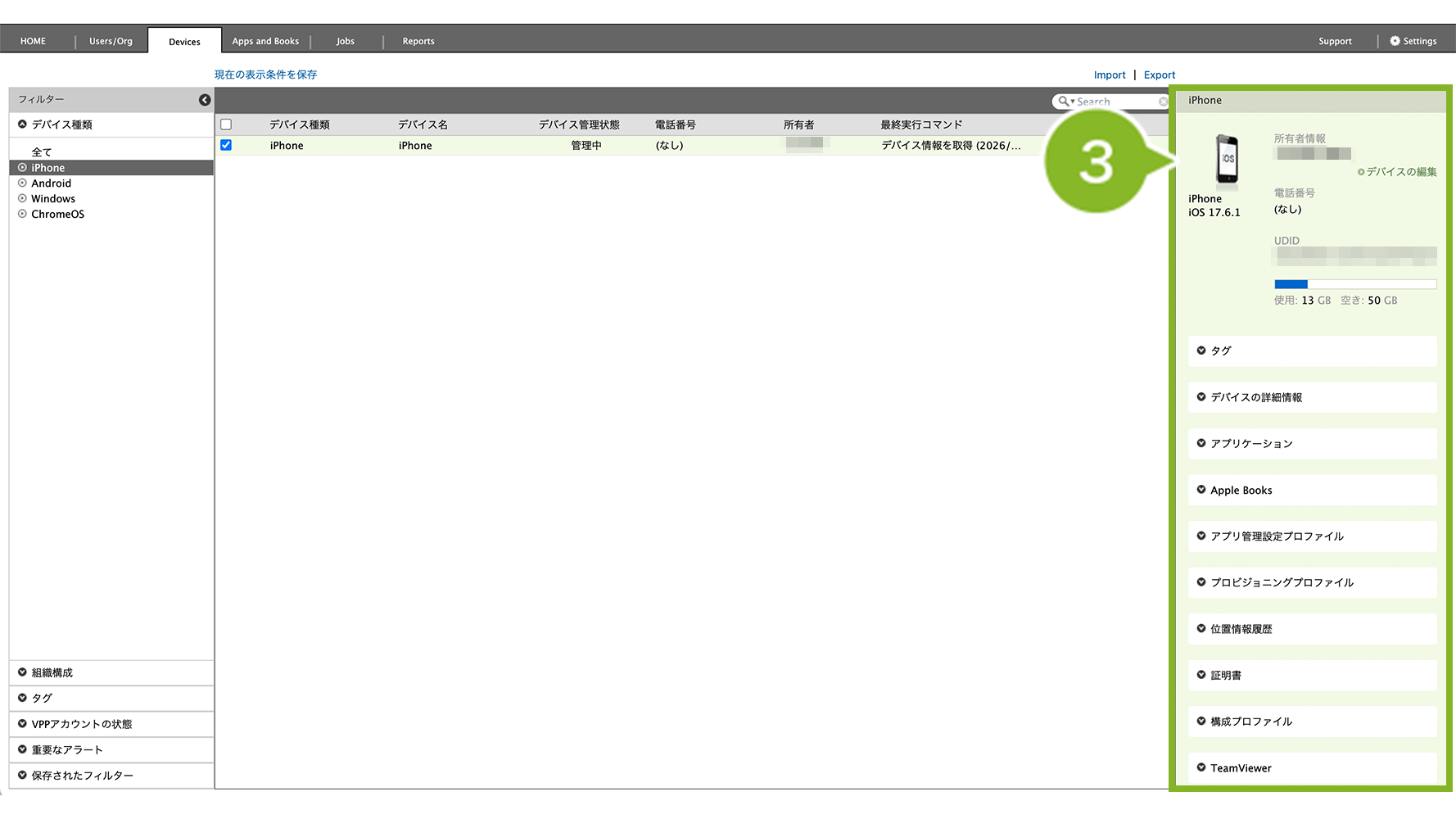Uncheck the iPhone row checkbox
Viewport: 1456px width, 819px height.
226,145
